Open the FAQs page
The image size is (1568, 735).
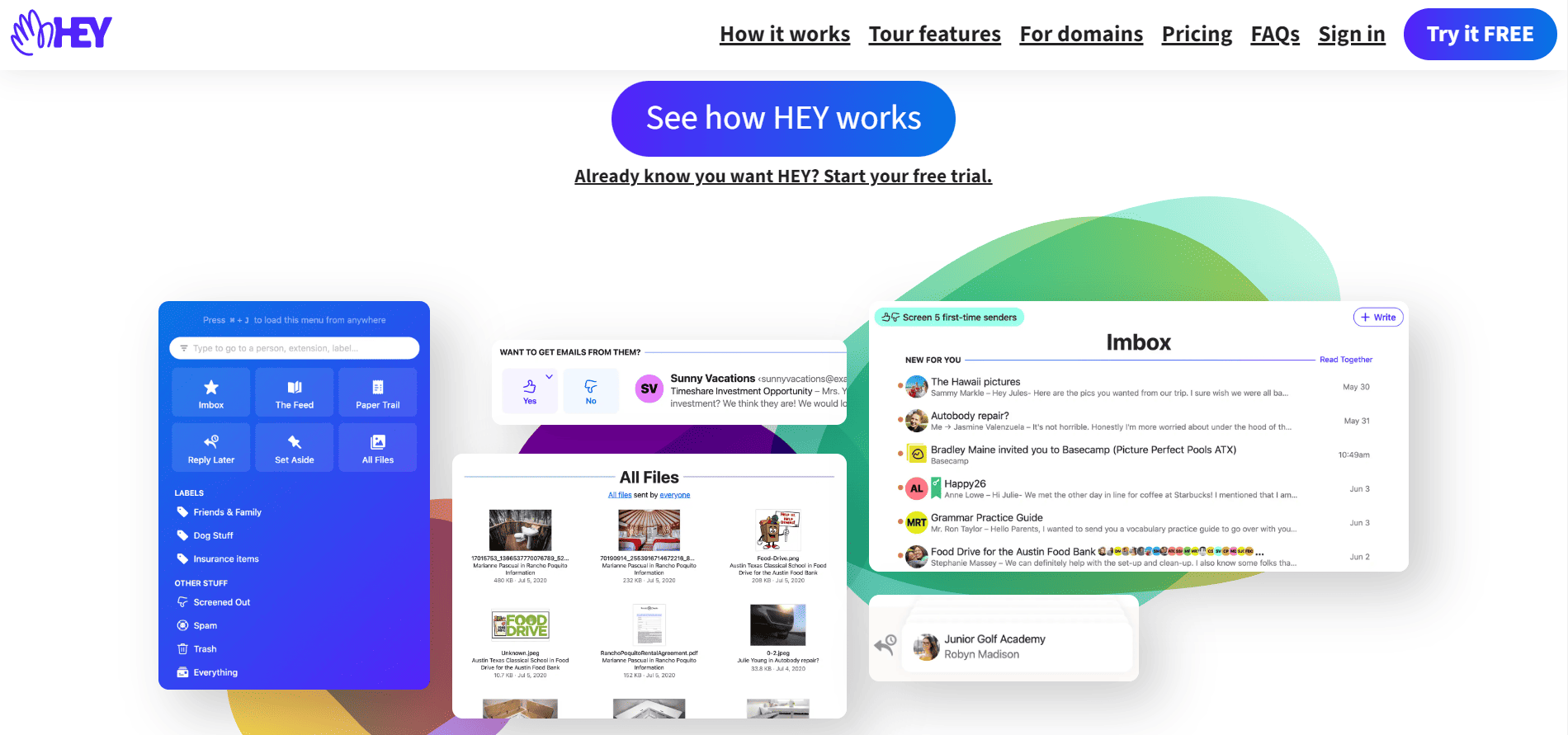[x=1275, y=34]
